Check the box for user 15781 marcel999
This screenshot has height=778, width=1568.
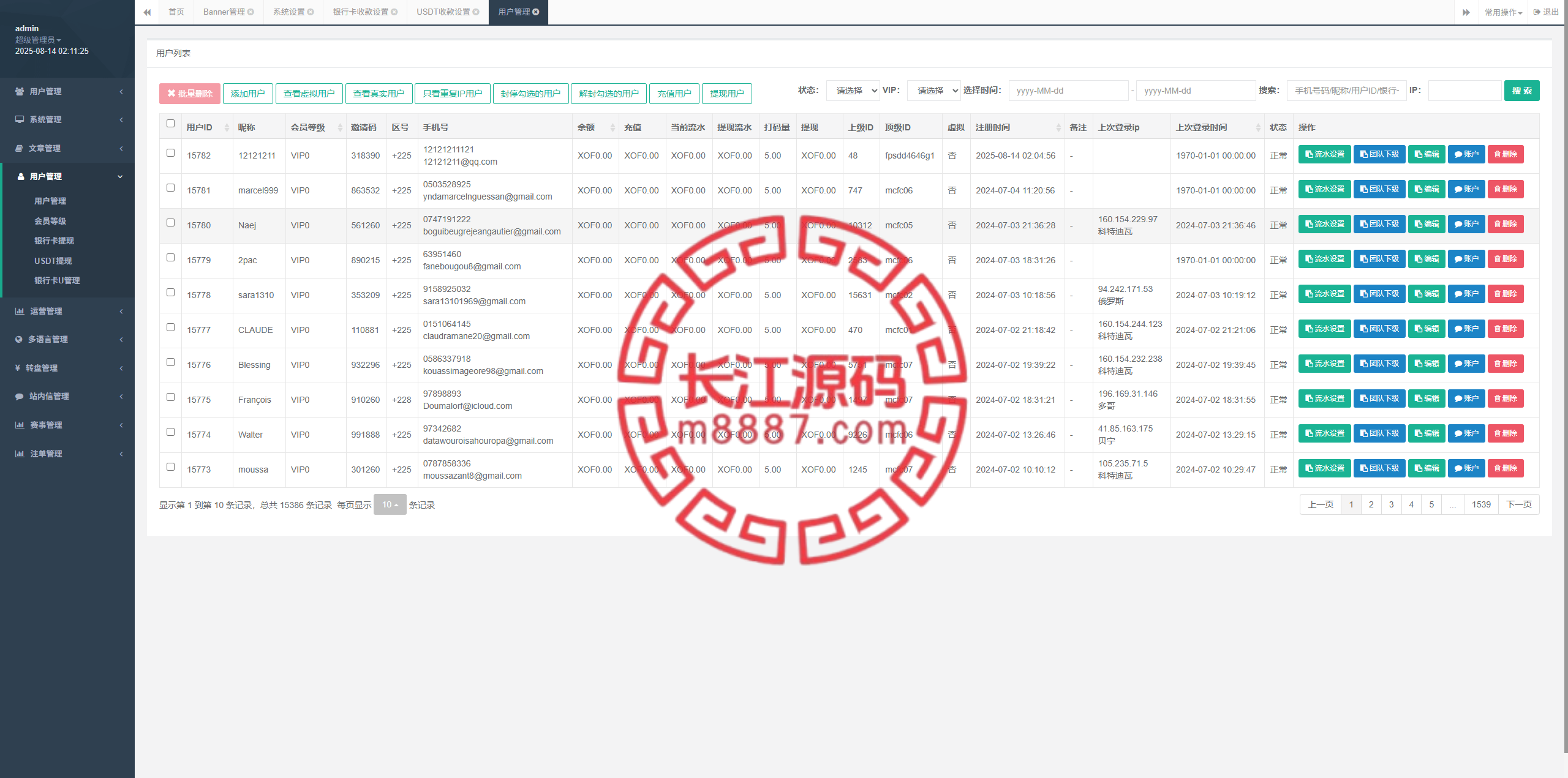point(171,188)
